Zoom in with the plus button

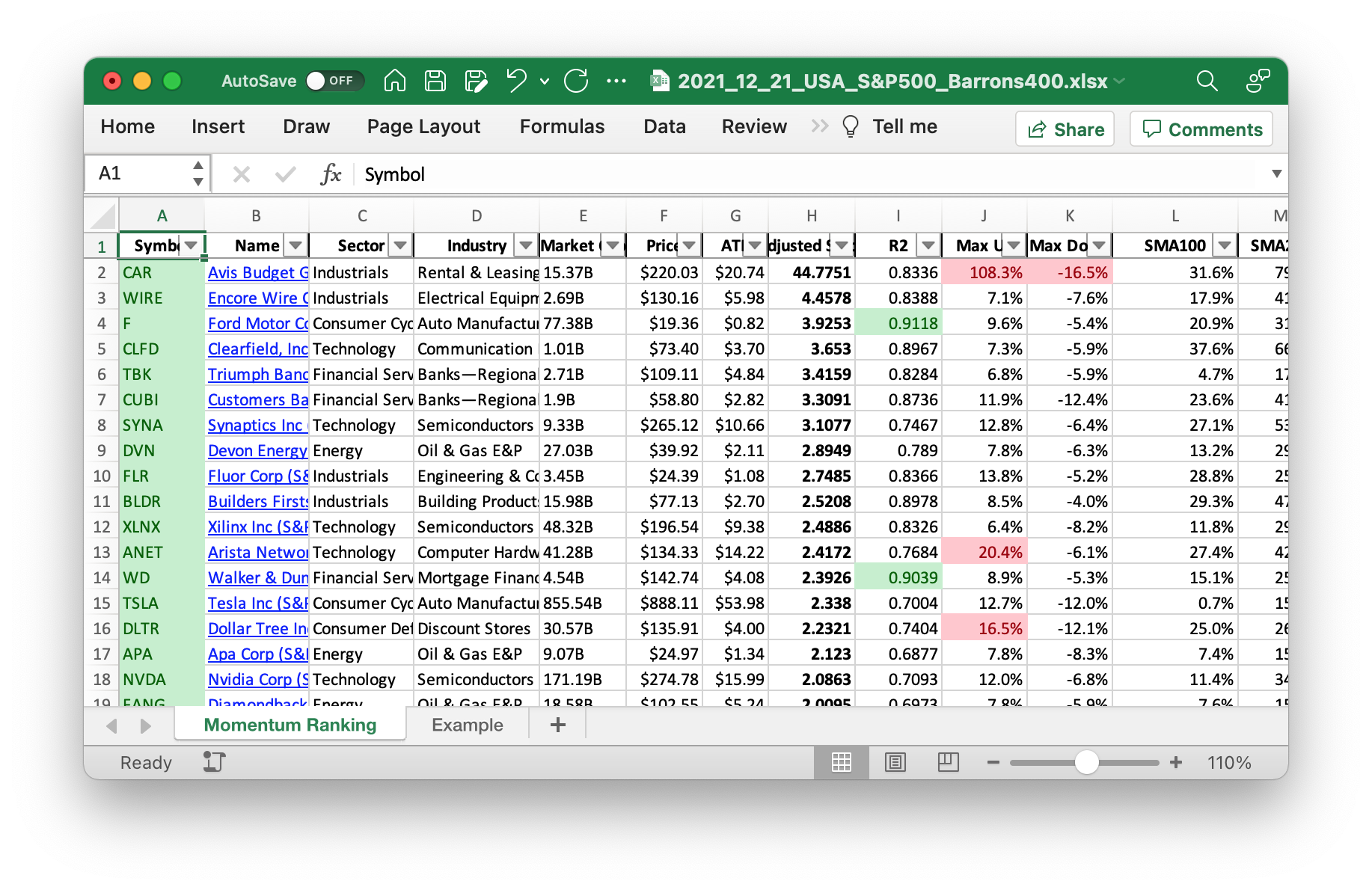coord(1176,762)
